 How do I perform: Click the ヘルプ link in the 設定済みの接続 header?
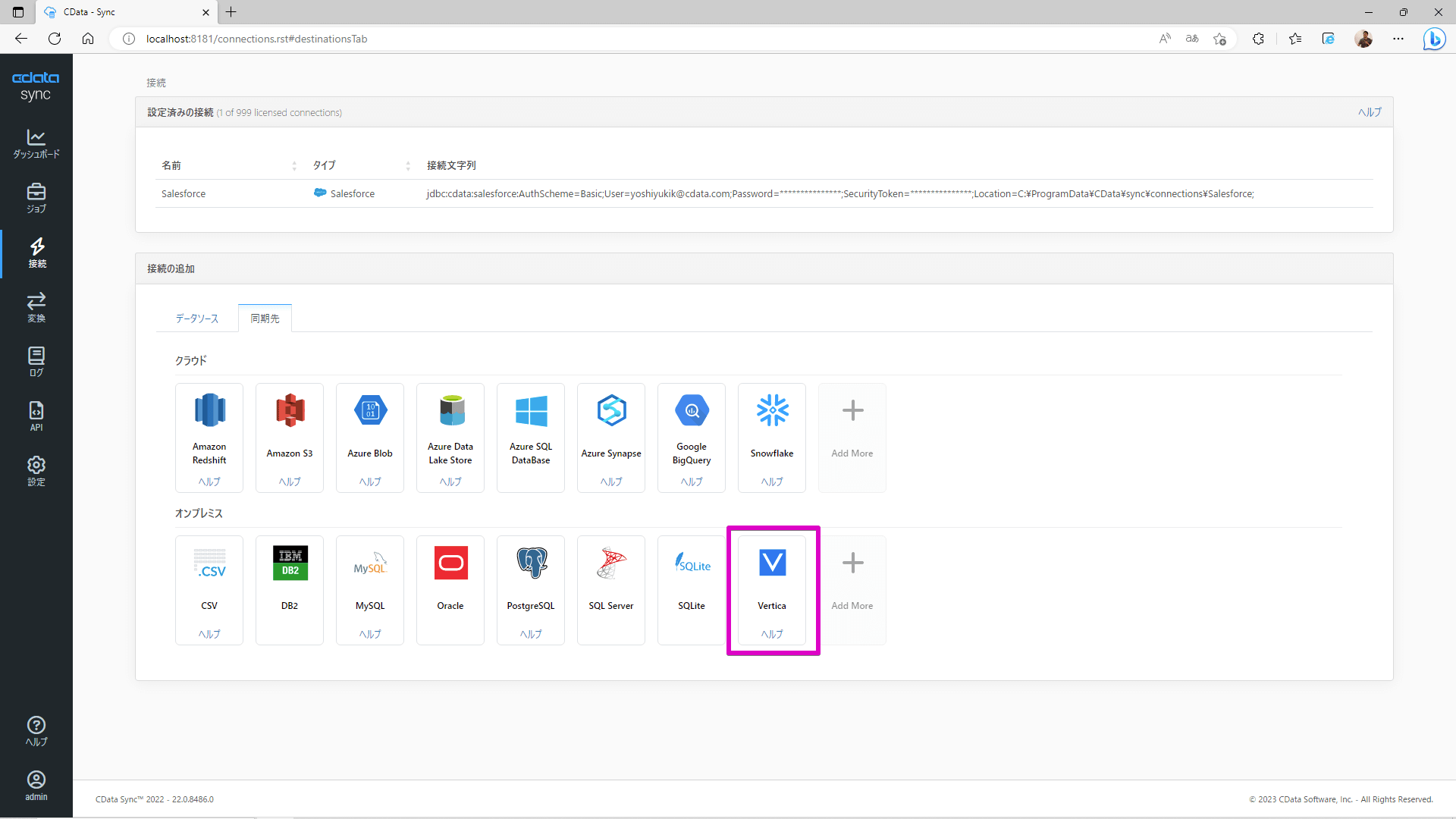1369,112
